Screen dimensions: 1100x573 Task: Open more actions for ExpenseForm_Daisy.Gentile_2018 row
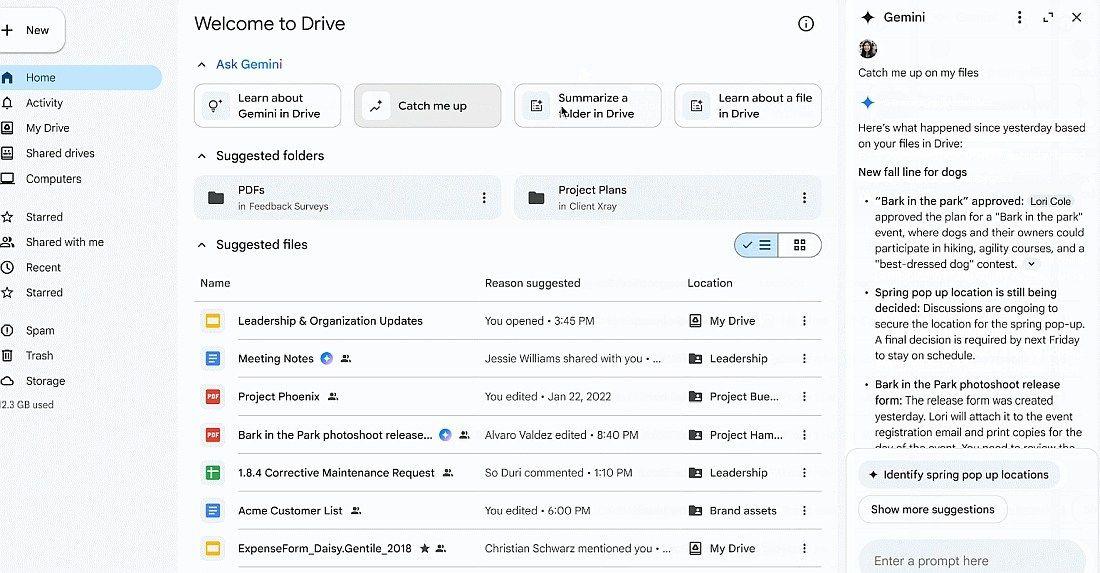(804, 548)
